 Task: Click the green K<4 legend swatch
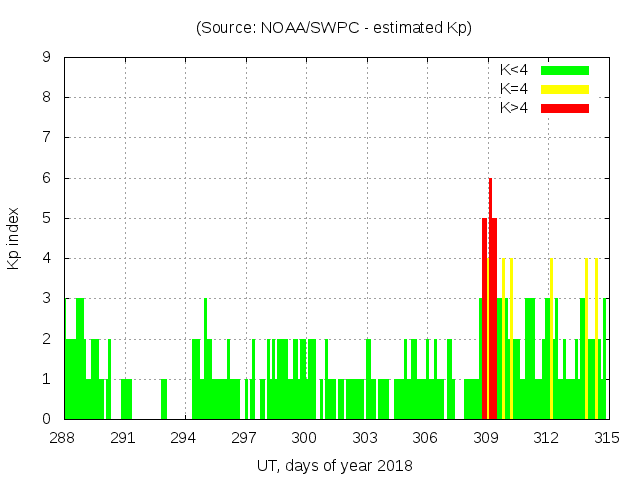(565, 70)
